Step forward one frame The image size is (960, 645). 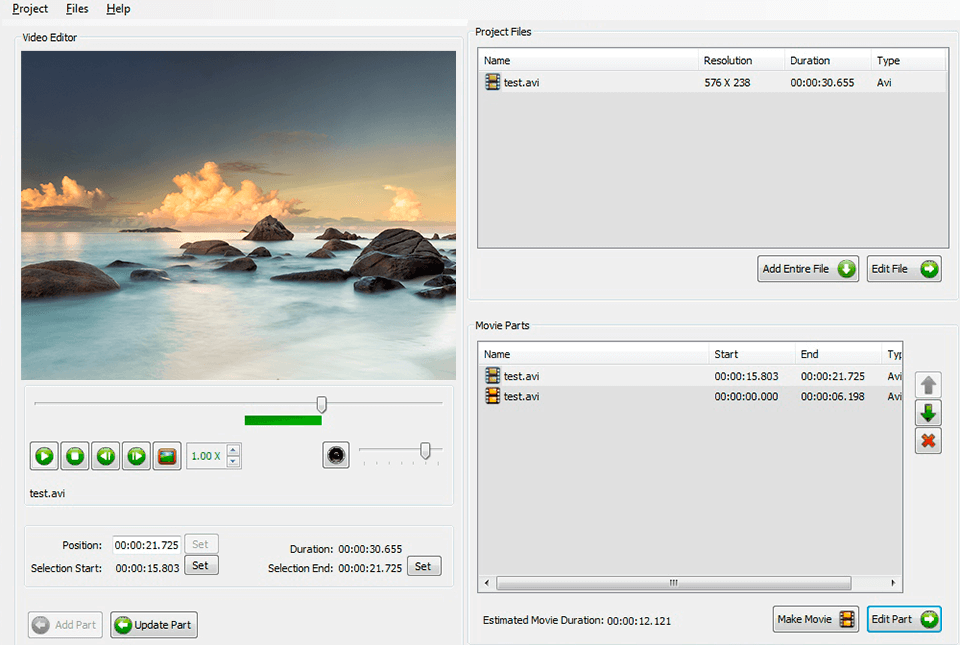tap(136, 455)
